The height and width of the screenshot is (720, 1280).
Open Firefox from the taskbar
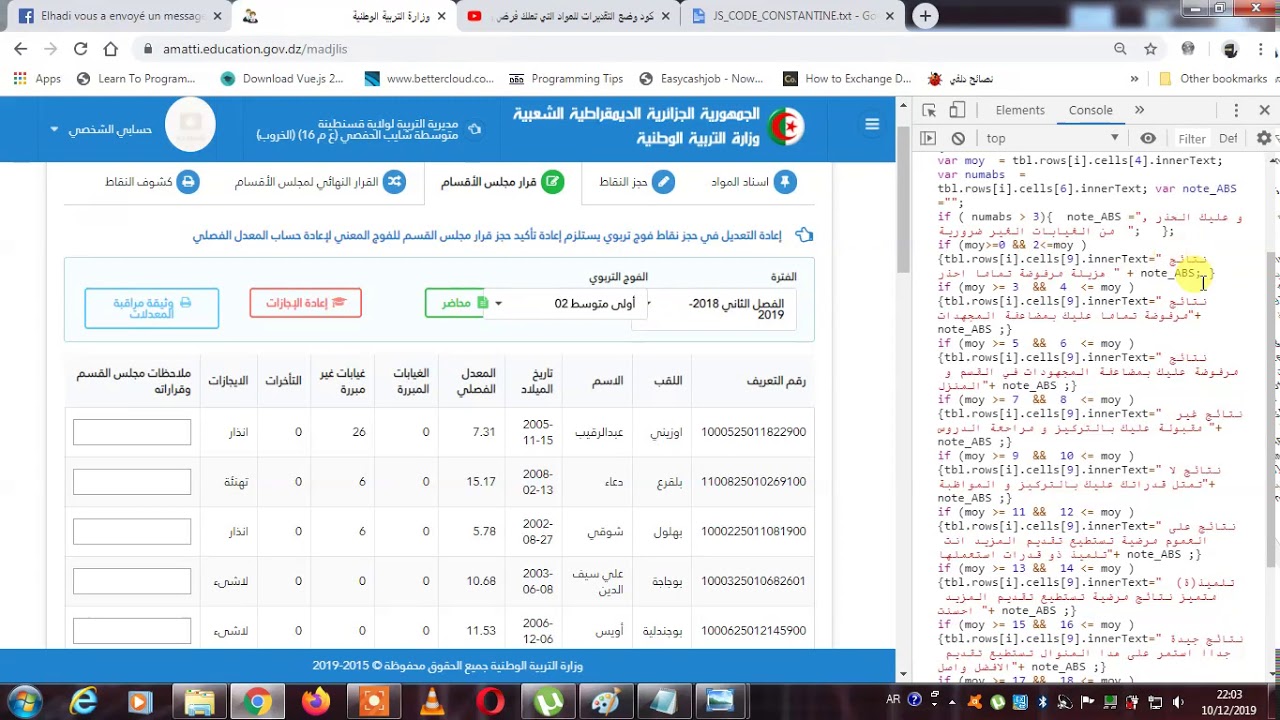[315, 702]
